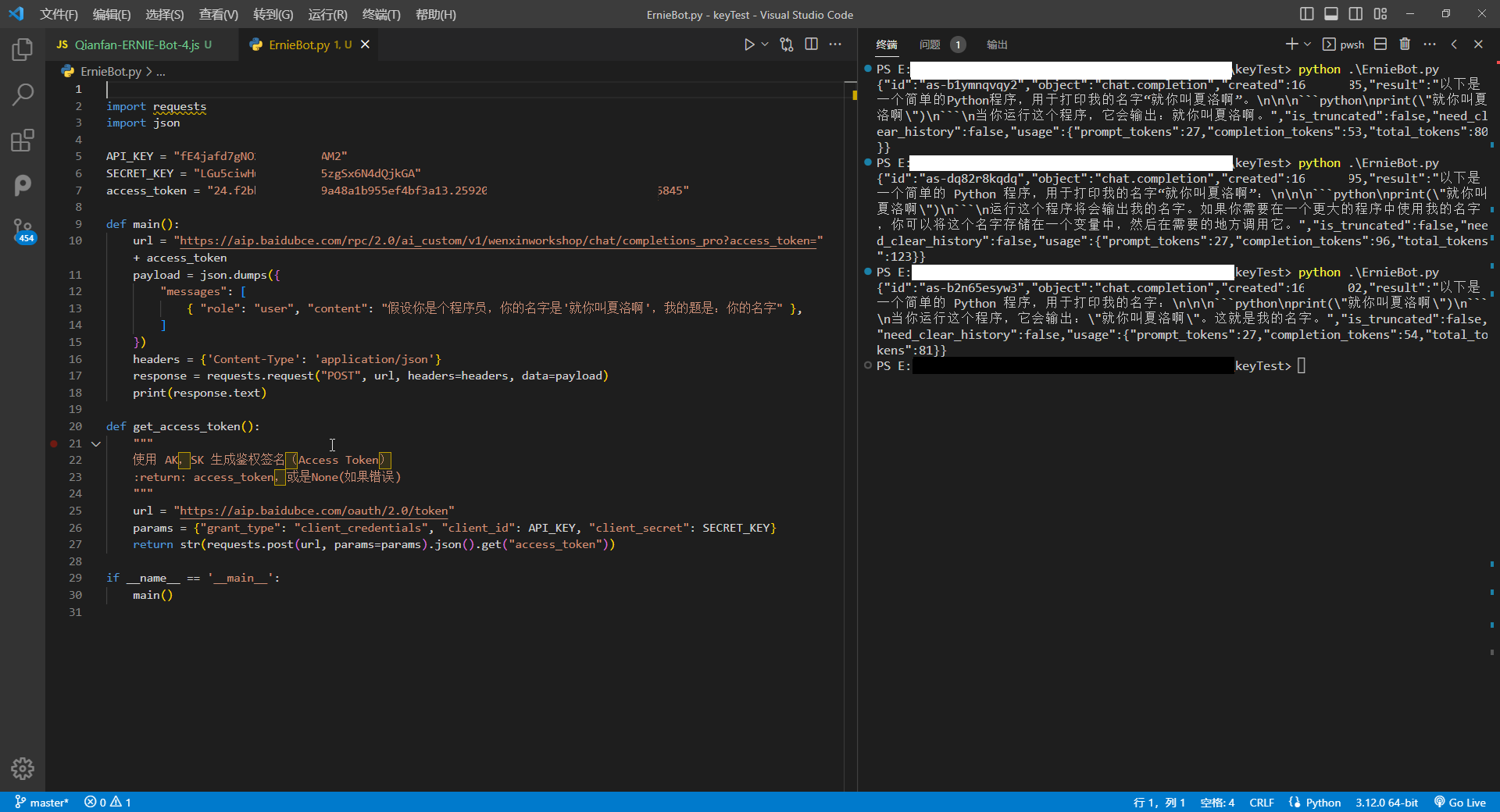The width and height of the screenshot is (1500, 812).
Task: Toggle primary side bar layout icon
Action: (1307, 14)
